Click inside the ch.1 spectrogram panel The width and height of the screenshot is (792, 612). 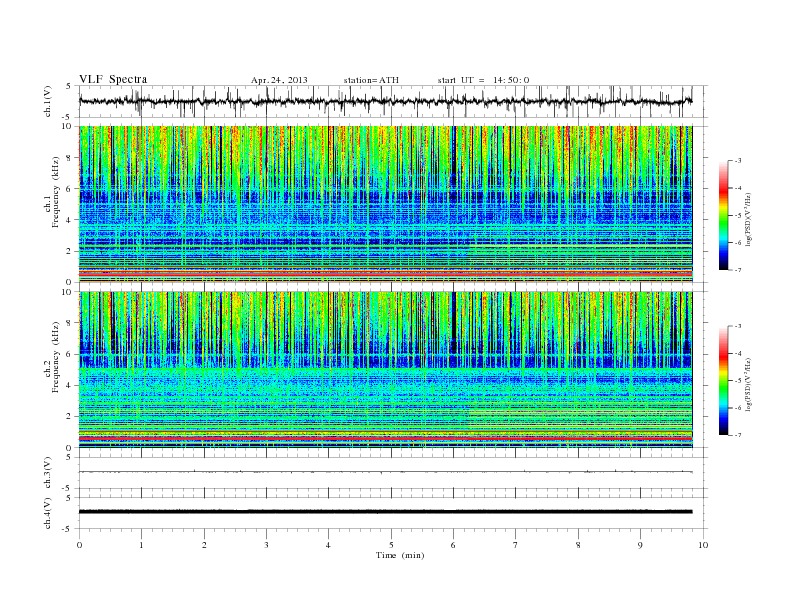386,204
